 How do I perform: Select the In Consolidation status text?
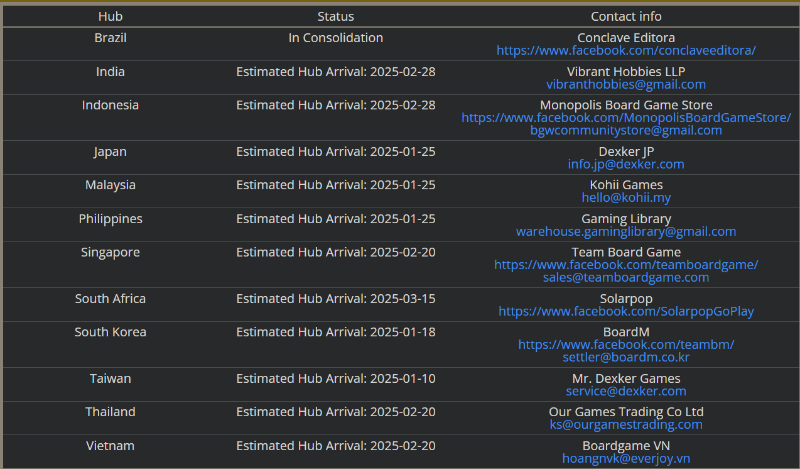(336, 38)
